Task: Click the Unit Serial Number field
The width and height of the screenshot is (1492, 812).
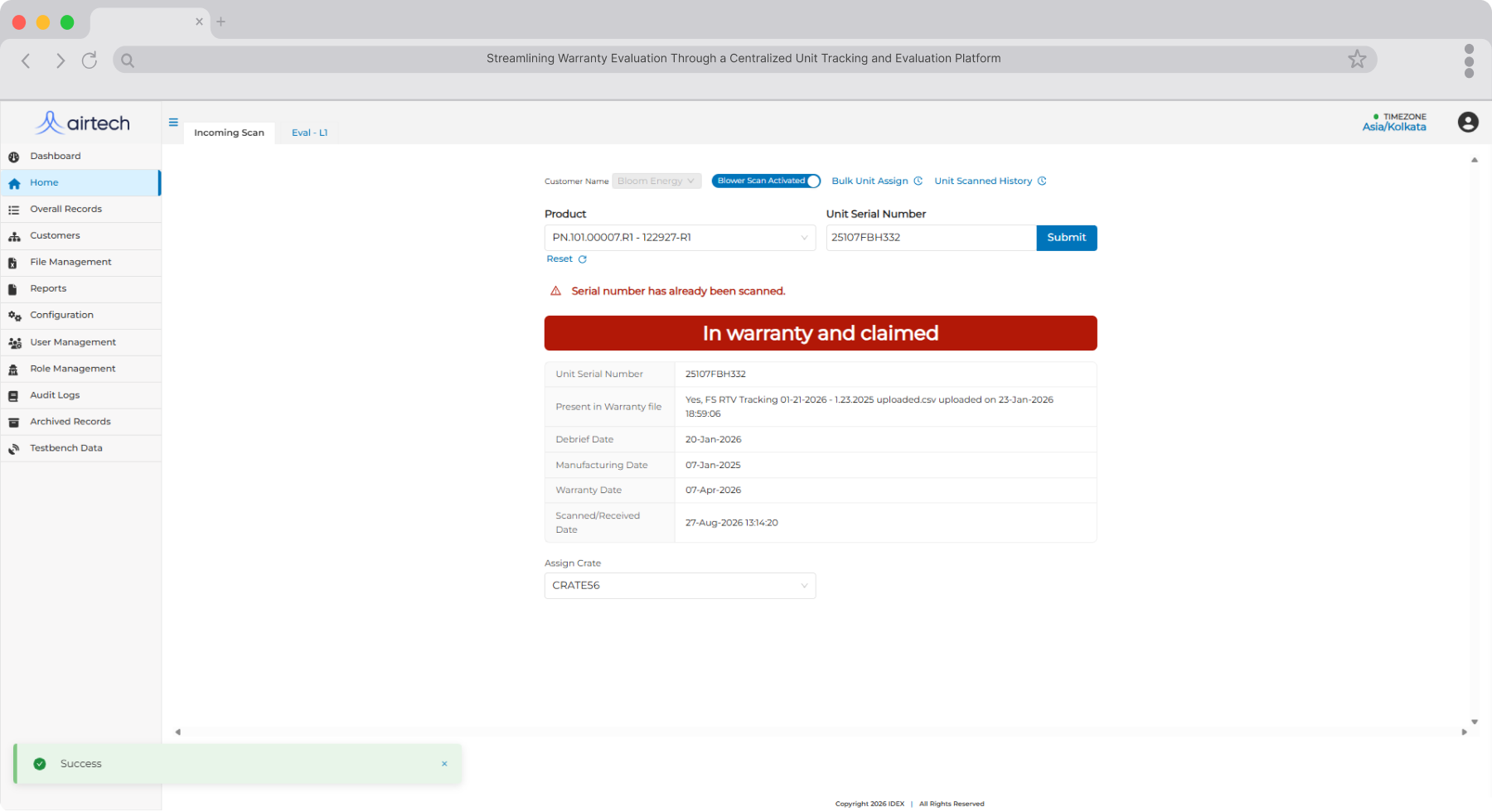Action: [931, 238]
